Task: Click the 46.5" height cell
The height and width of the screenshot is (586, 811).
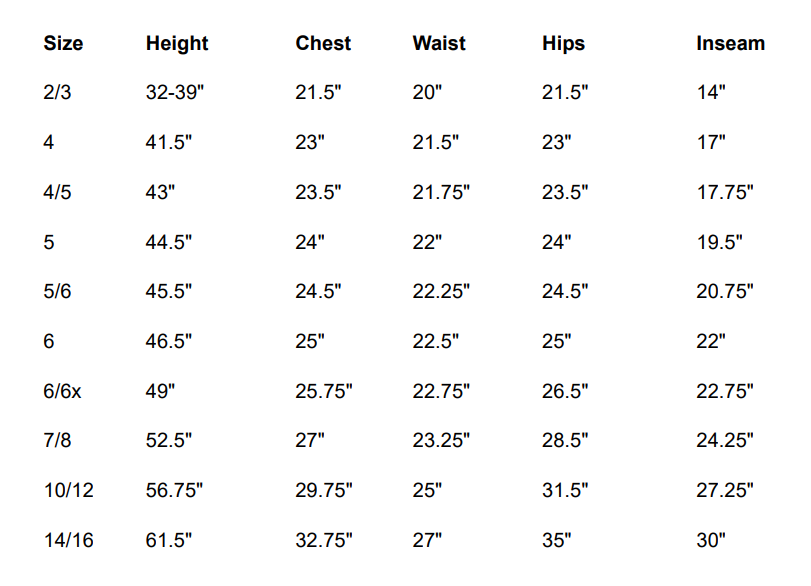Action: [169, 341]
